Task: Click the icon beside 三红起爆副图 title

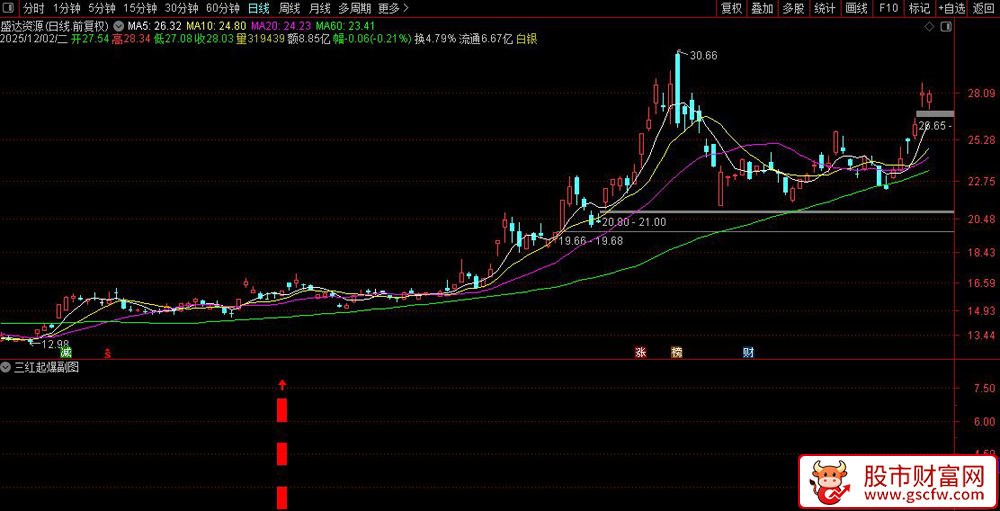Action: [6, 367]
